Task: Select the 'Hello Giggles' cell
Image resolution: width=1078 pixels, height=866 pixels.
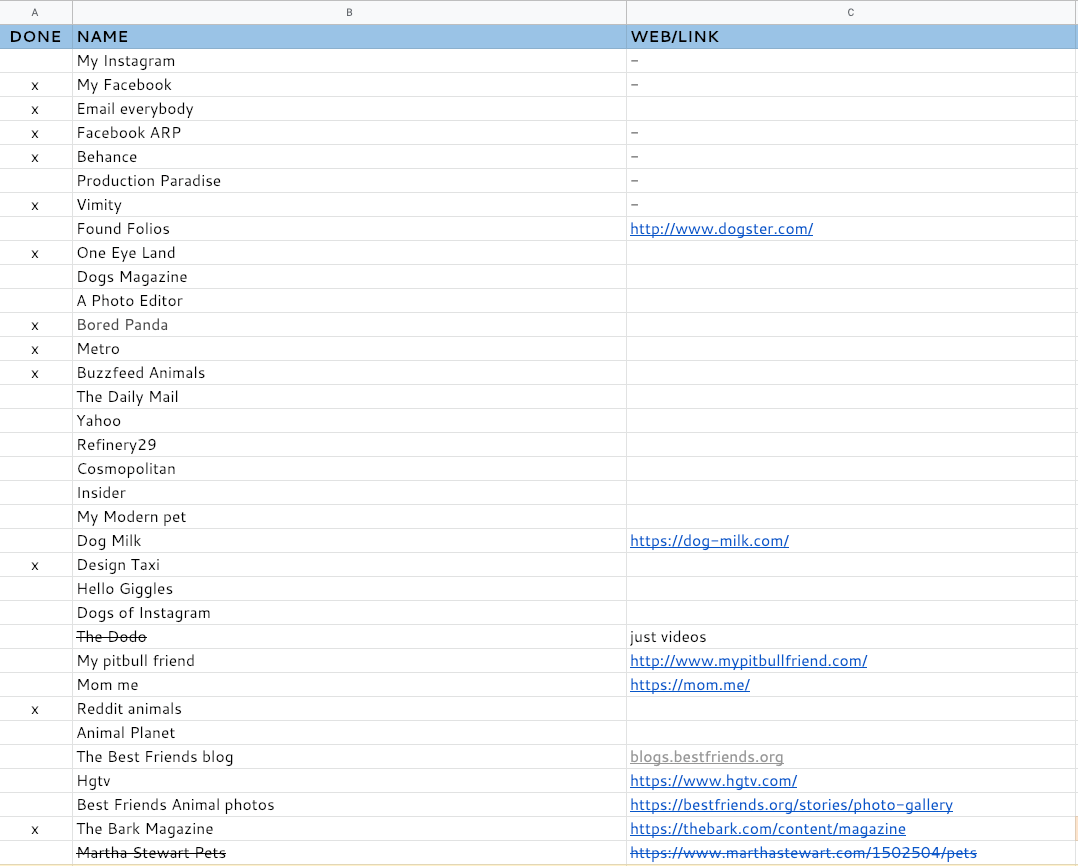Action: [x=349, y=589]
